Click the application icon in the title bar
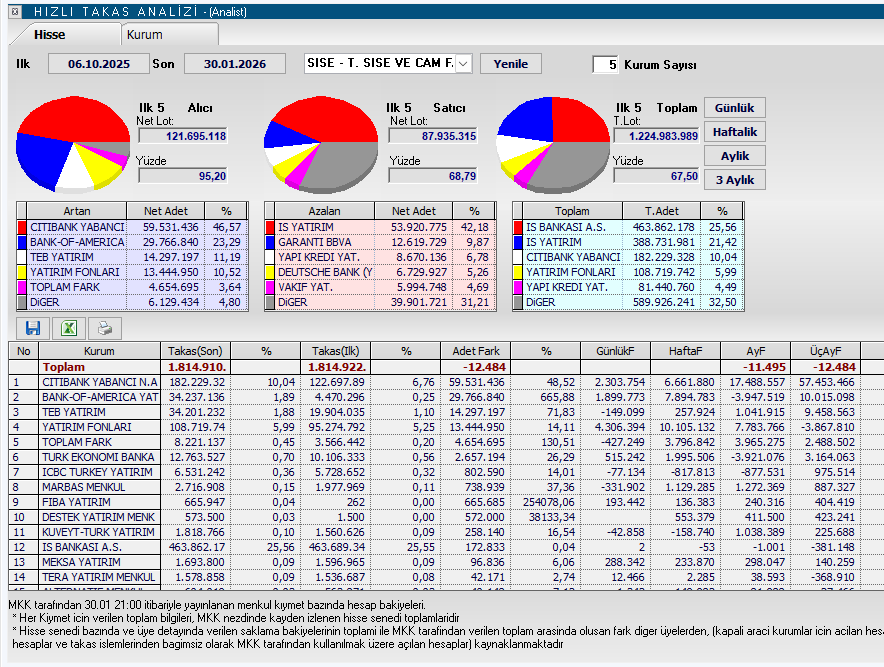Viewport: 884px width, 667px height. (x=13, y=12)
